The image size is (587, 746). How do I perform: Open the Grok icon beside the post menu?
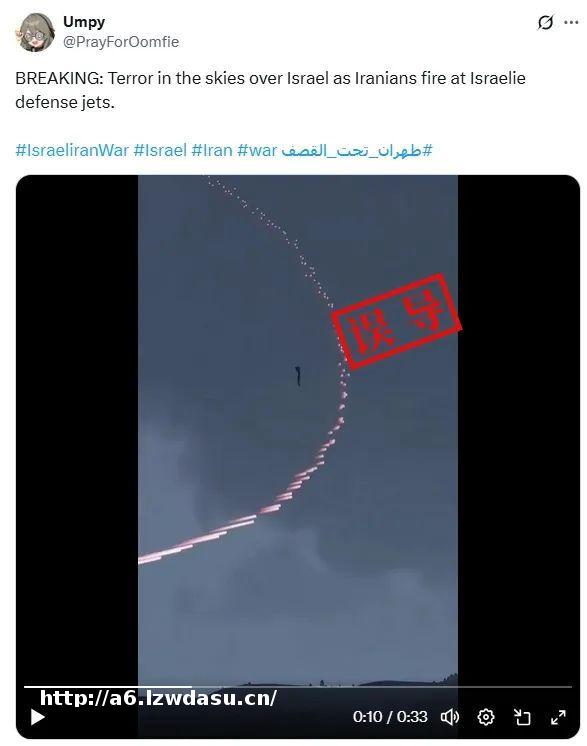pos(545,22)
